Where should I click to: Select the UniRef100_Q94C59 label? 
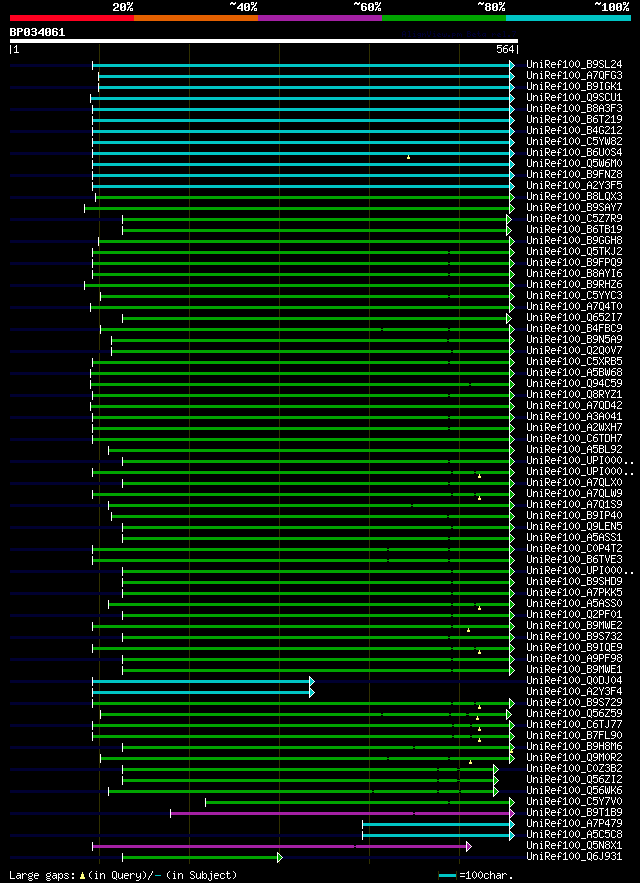574,383
